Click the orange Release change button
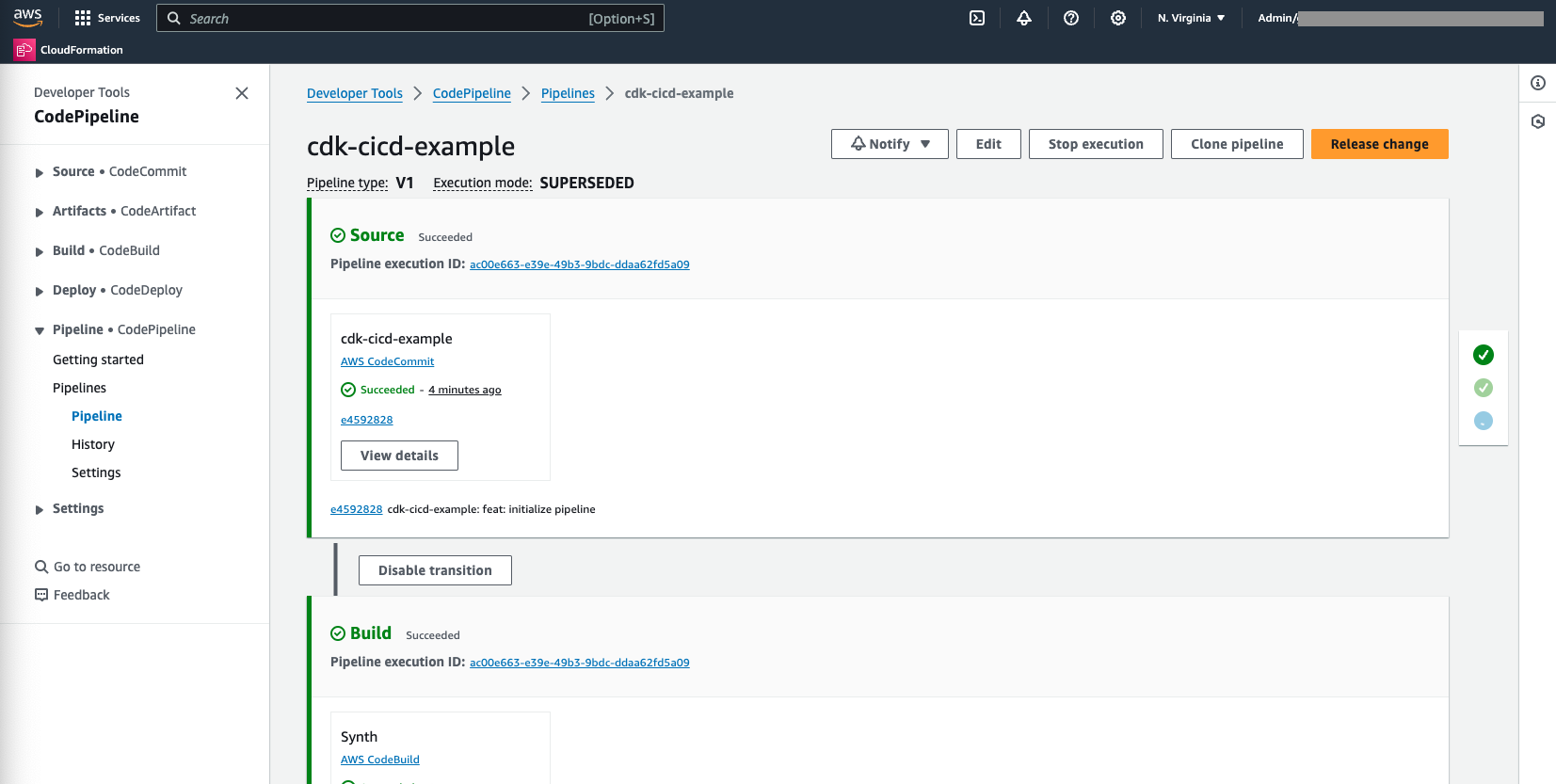Image resolution: width=1556 pixels, height=784 pixels. 1379,144
